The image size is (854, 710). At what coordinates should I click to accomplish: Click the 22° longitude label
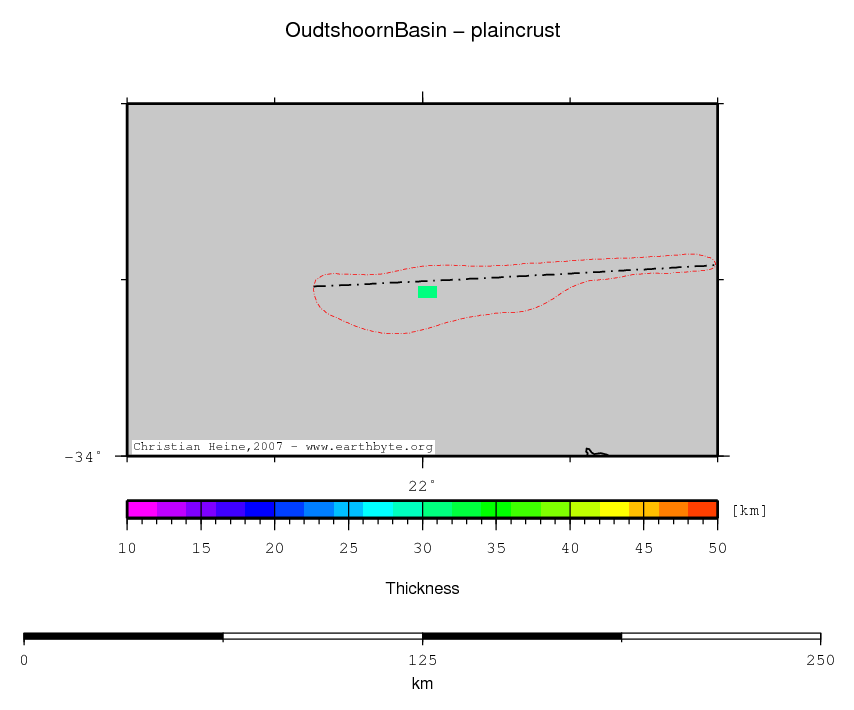tap(422, 486)
